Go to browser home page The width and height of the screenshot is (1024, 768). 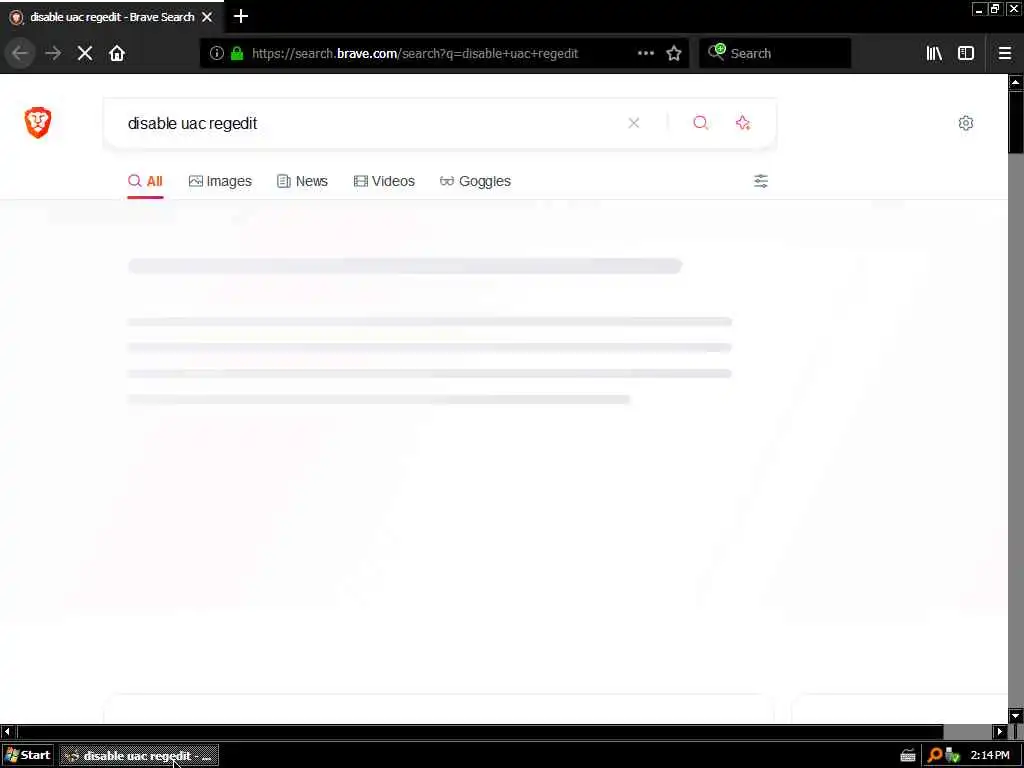tap(117, 53)
